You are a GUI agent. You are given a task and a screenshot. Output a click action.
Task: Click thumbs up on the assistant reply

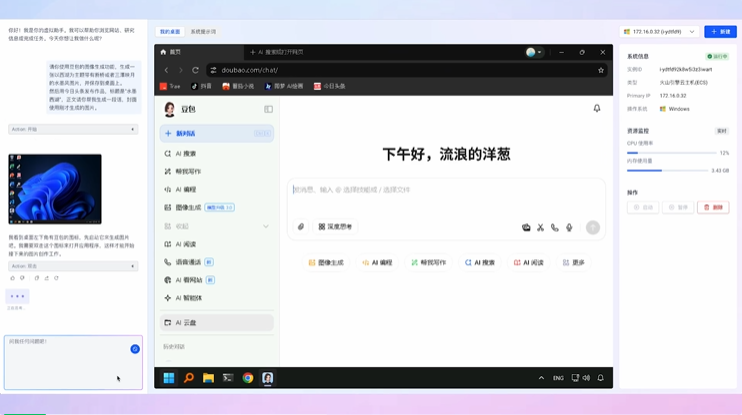point(13,278)
